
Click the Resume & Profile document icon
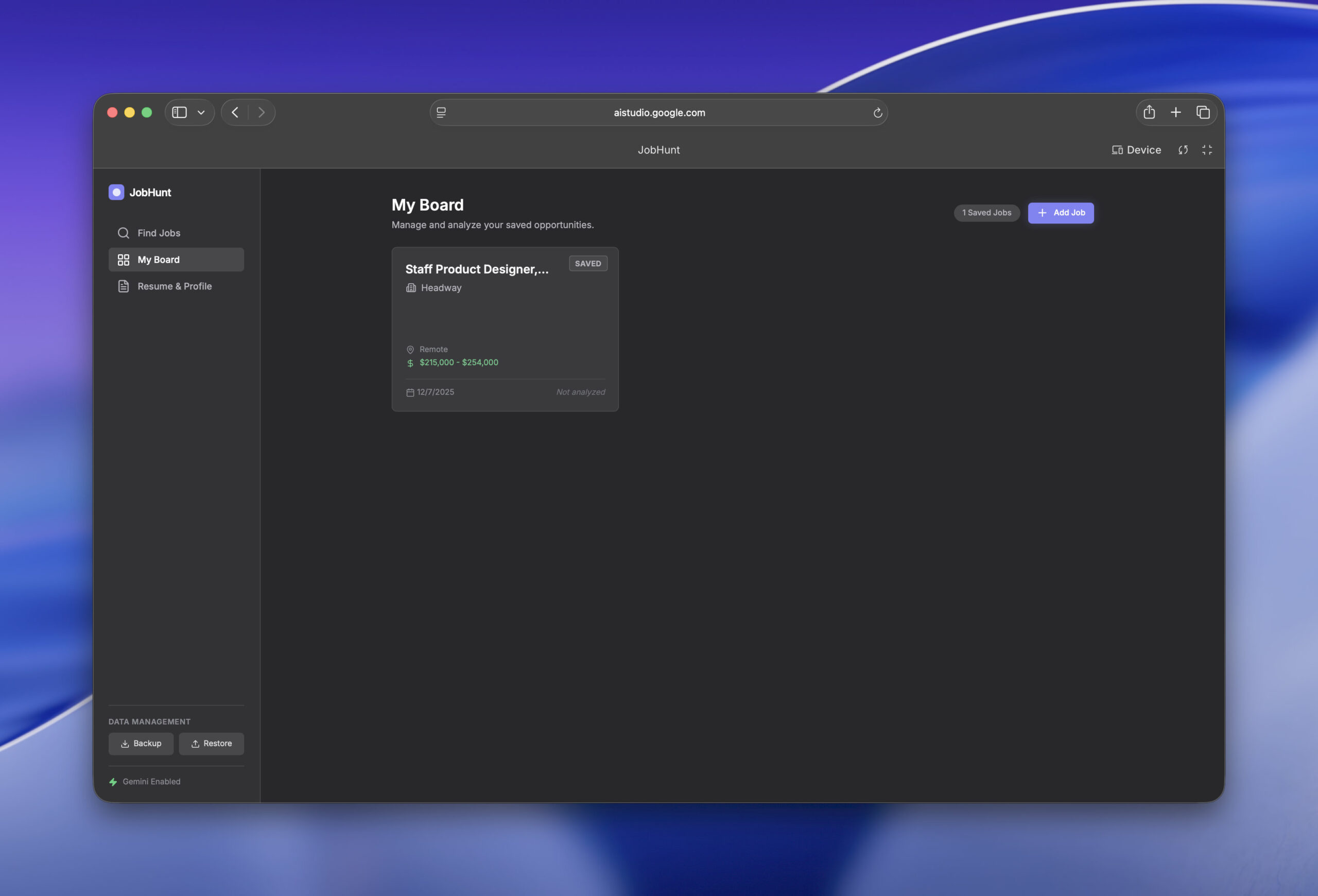pos(123,286)
